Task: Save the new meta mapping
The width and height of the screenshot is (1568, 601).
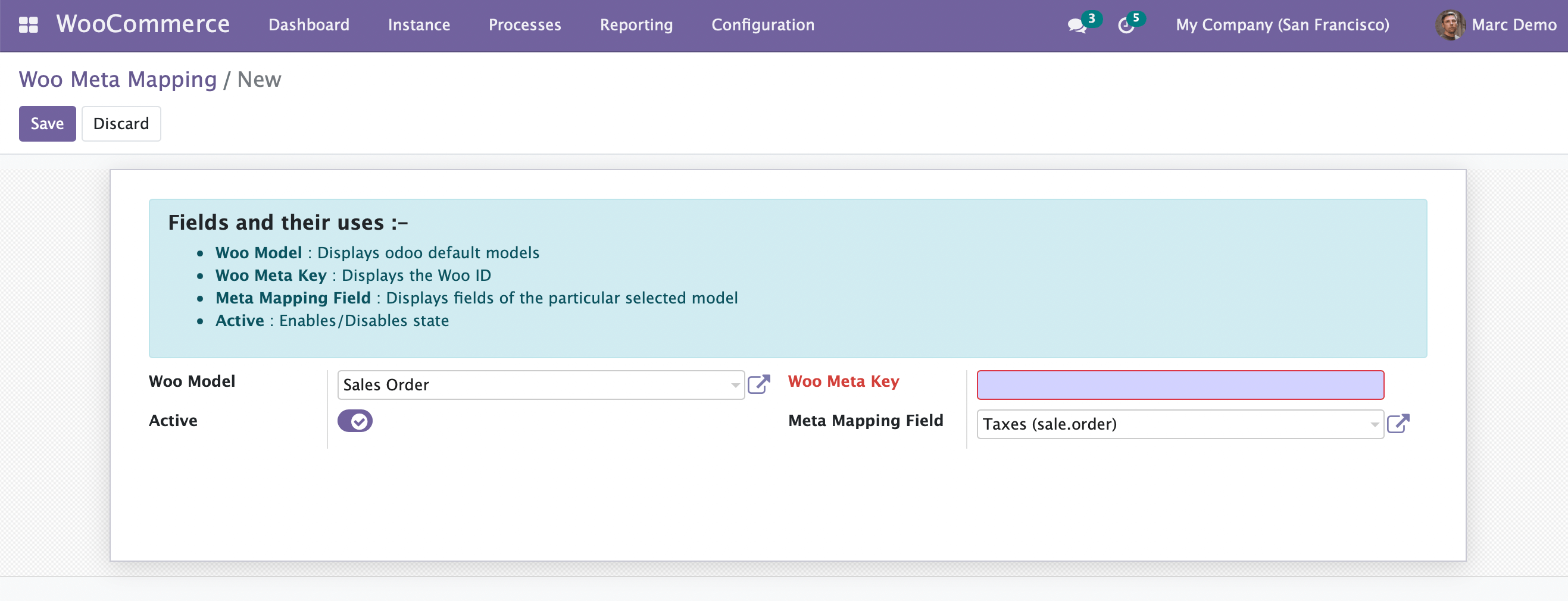Action: pyautogui.click(x=47, y=124)
